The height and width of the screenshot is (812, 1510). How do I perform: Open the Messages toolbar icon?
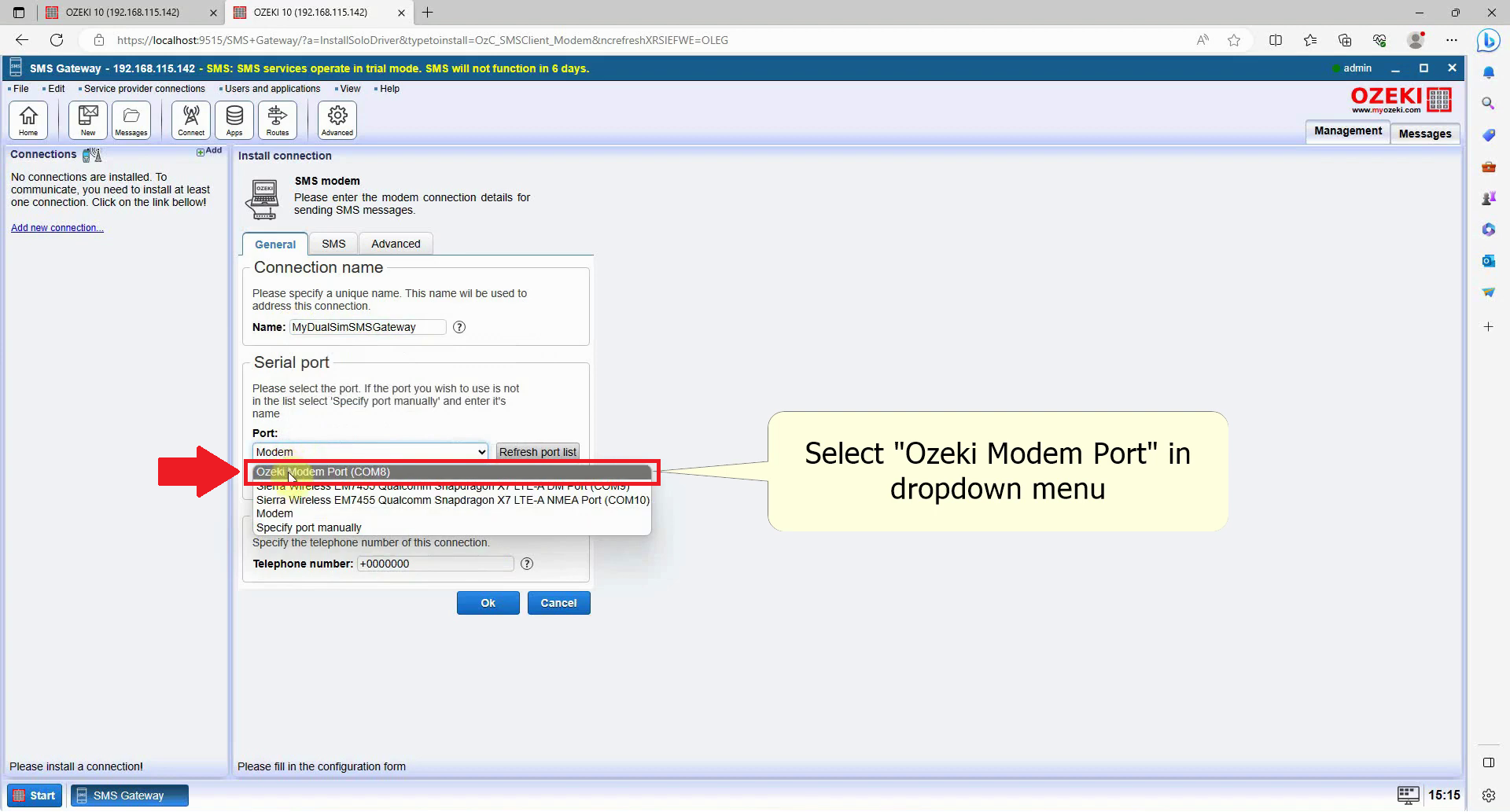131,120
